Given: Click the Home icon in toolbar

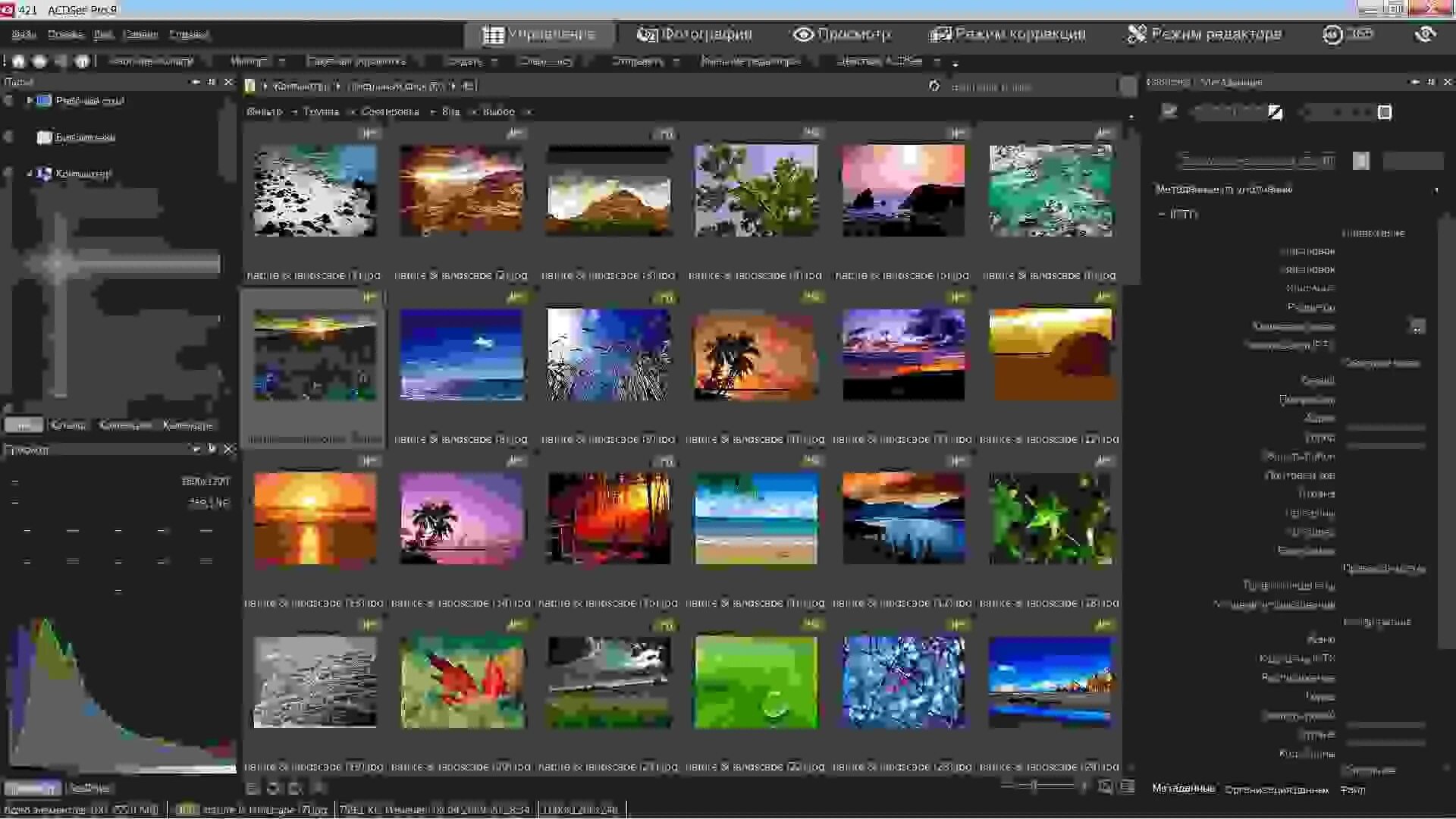Looking at the screenshot, I should click(18, 61).
